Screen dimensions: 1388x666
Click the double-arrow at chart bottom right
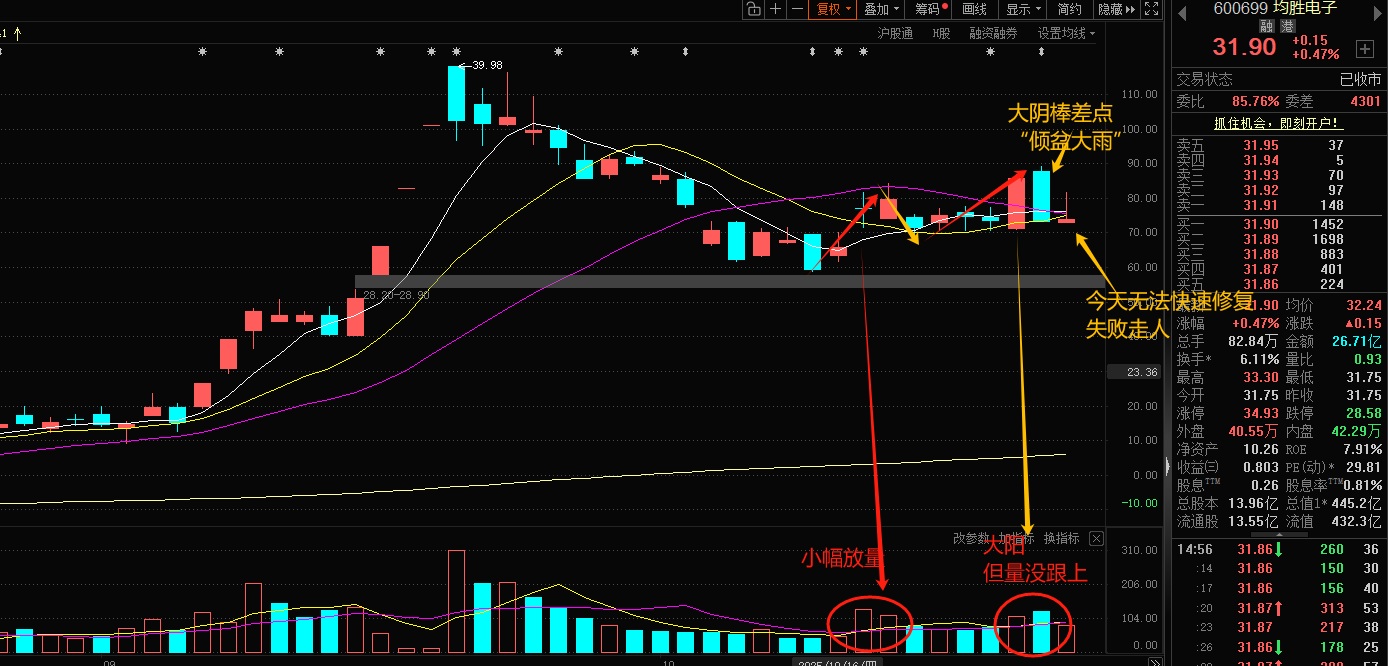[1154, 661]
